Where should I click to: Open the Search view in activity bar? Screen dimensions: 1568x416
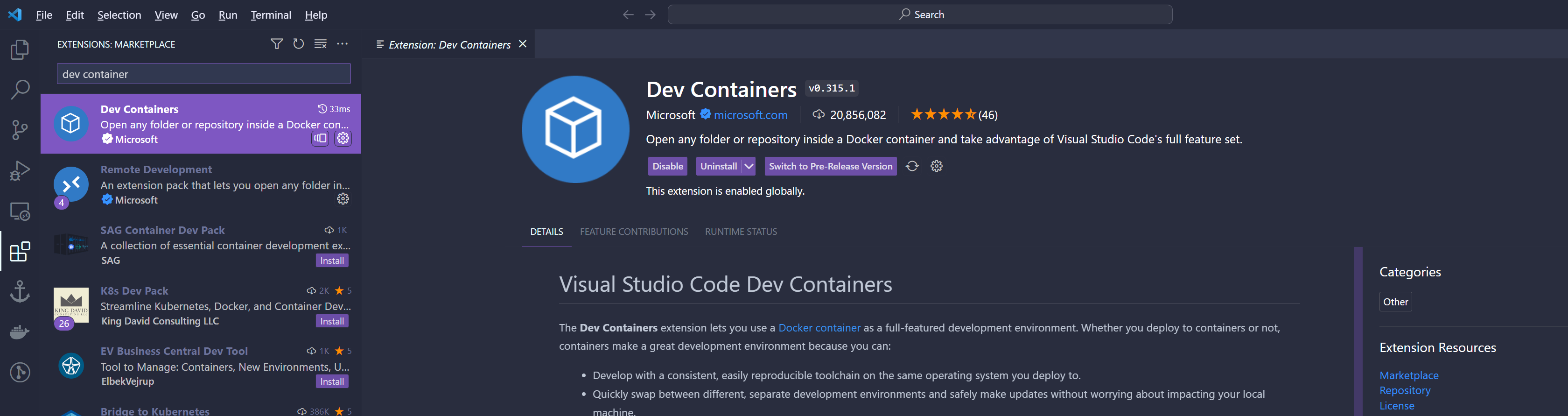tap(20, 90)
